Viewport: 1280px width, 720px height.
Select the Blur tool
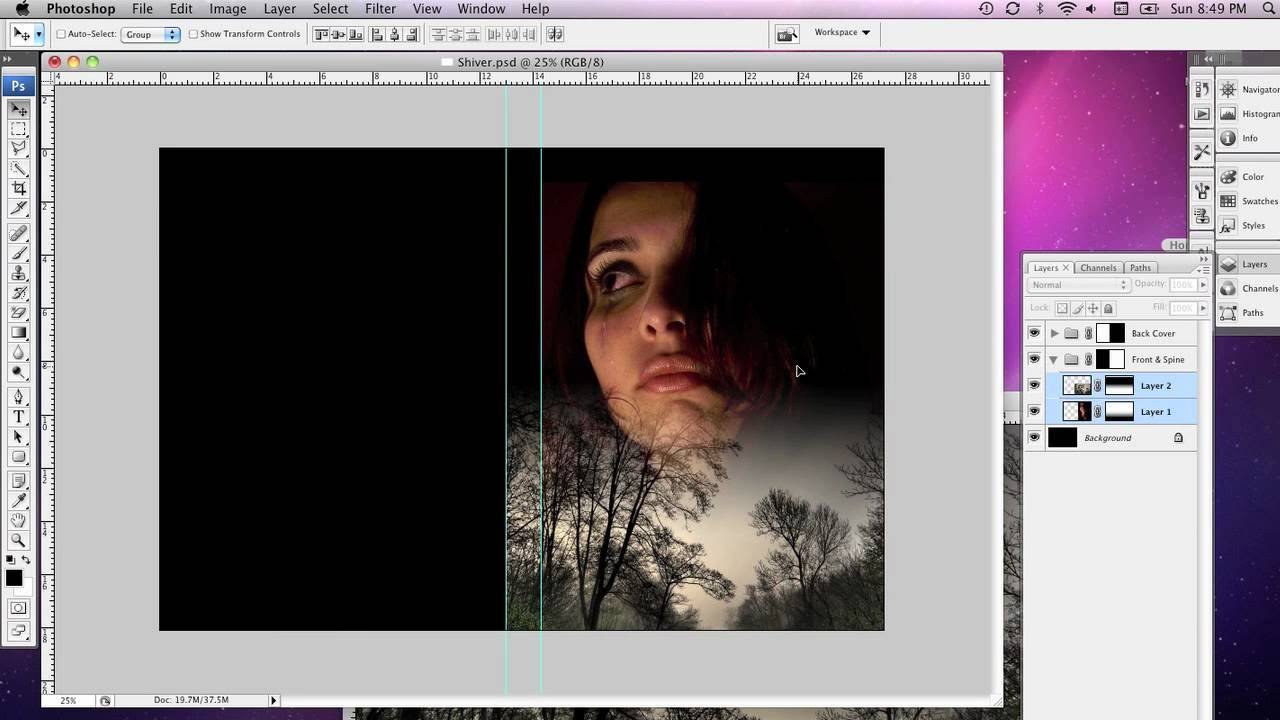click(18, 353)
